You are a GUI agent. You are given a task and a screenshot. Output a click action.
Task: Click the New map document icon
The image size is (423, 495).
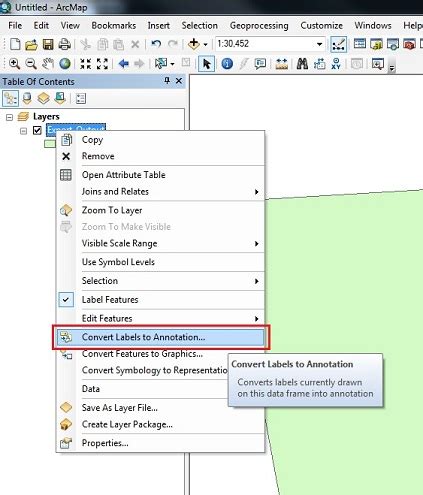(x=15, y=44)
